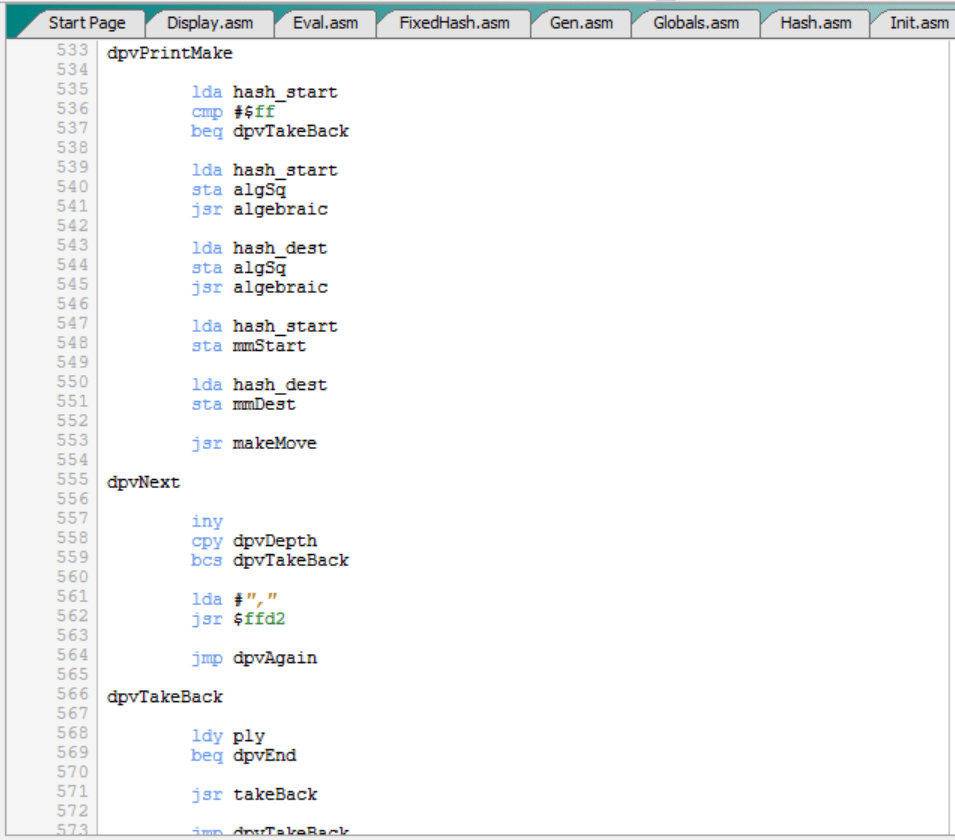Viewport: 955px width, 840px height.
Task: Open the Init.asm tab
Action: click(x=918, y=23)
